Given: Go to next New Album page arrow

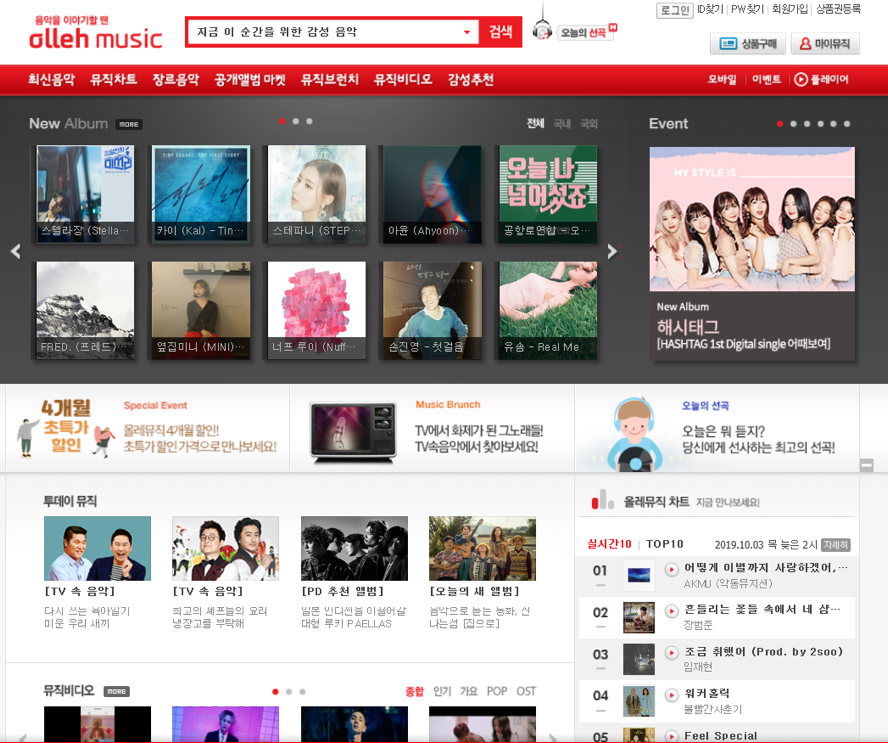Looking at the screenshot, I should [x=612, y=251].
